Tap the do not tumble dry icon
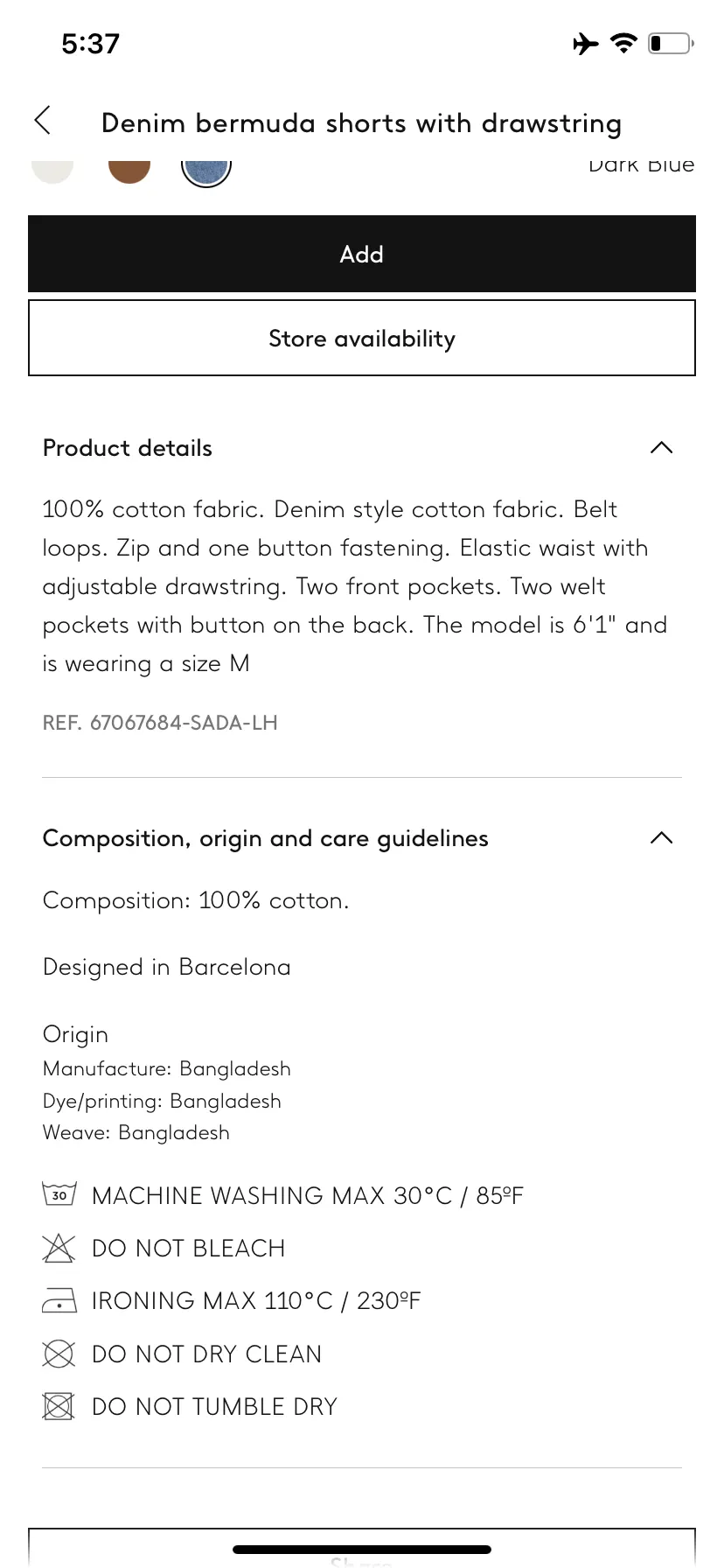724x1568 pixels. coord(59,1406)
